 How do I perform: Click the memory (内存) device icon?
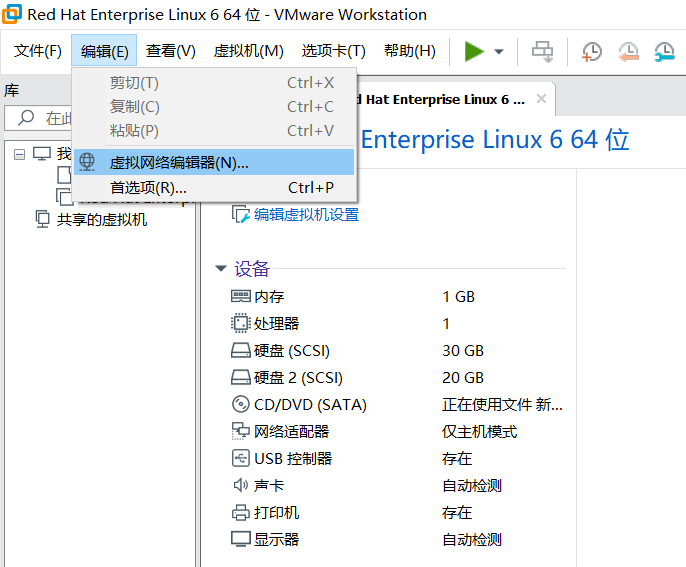tap(241, 297)
